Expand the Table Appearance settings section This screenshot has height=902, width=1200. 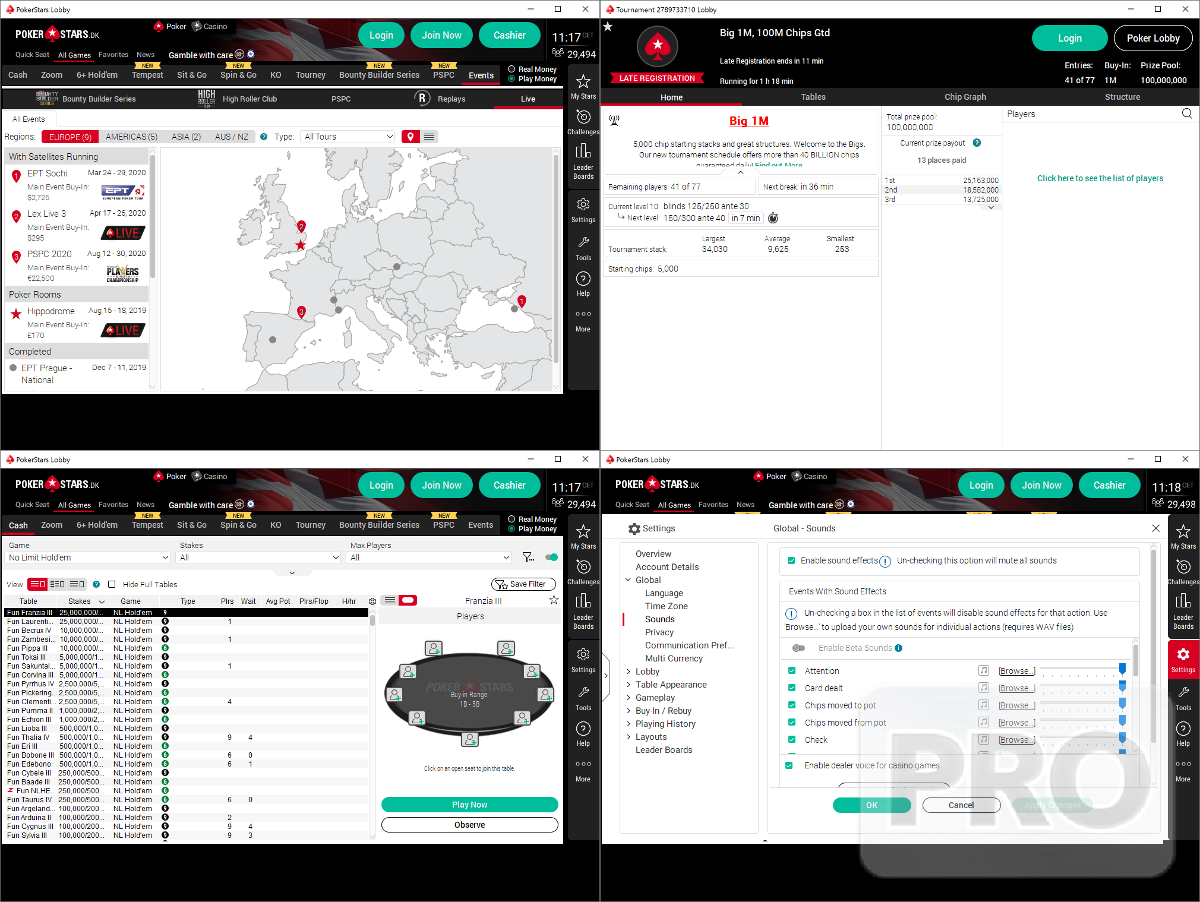pos(629,685)
